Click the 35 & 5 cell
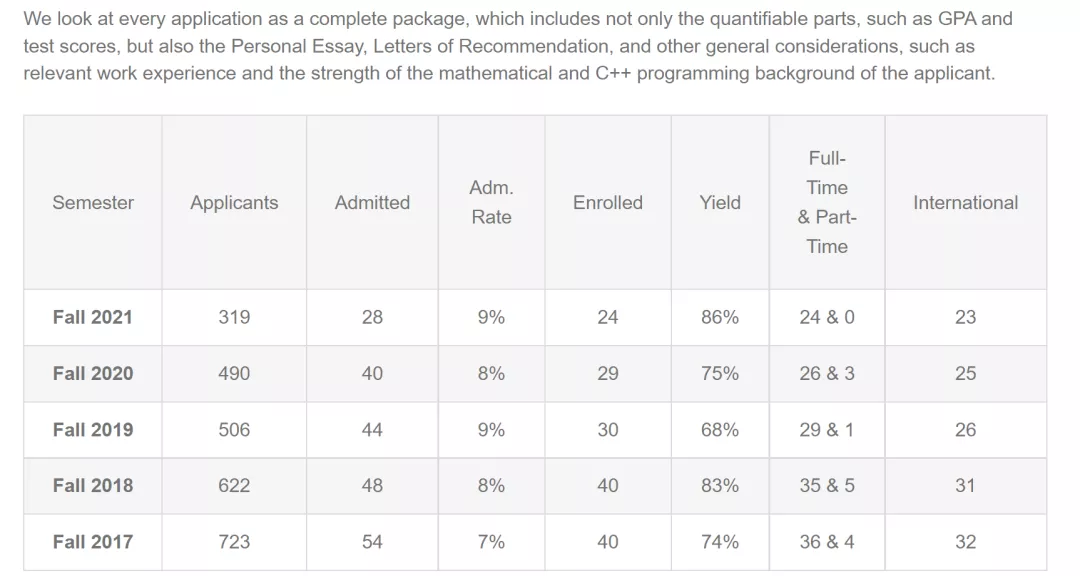The image size is (1080, 576). pos(827,485)
